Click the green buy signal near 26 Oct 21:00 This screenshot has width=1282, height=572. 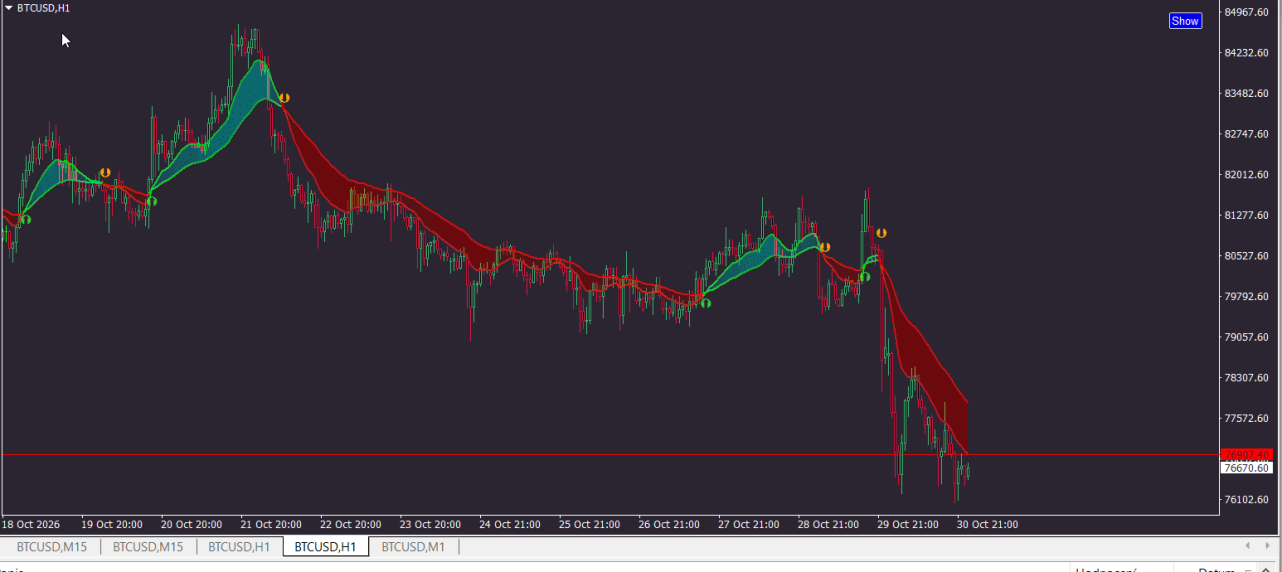coord(705,303)
